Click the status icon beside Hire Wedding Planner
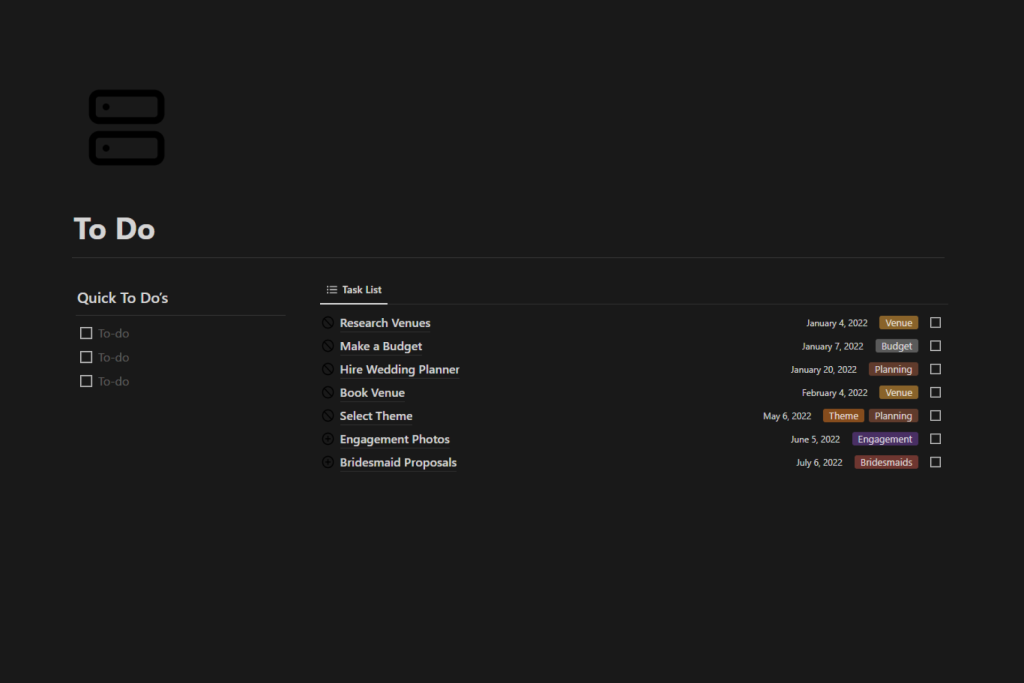The height and width of the screenshot is (683, 1024). point(328,369)
